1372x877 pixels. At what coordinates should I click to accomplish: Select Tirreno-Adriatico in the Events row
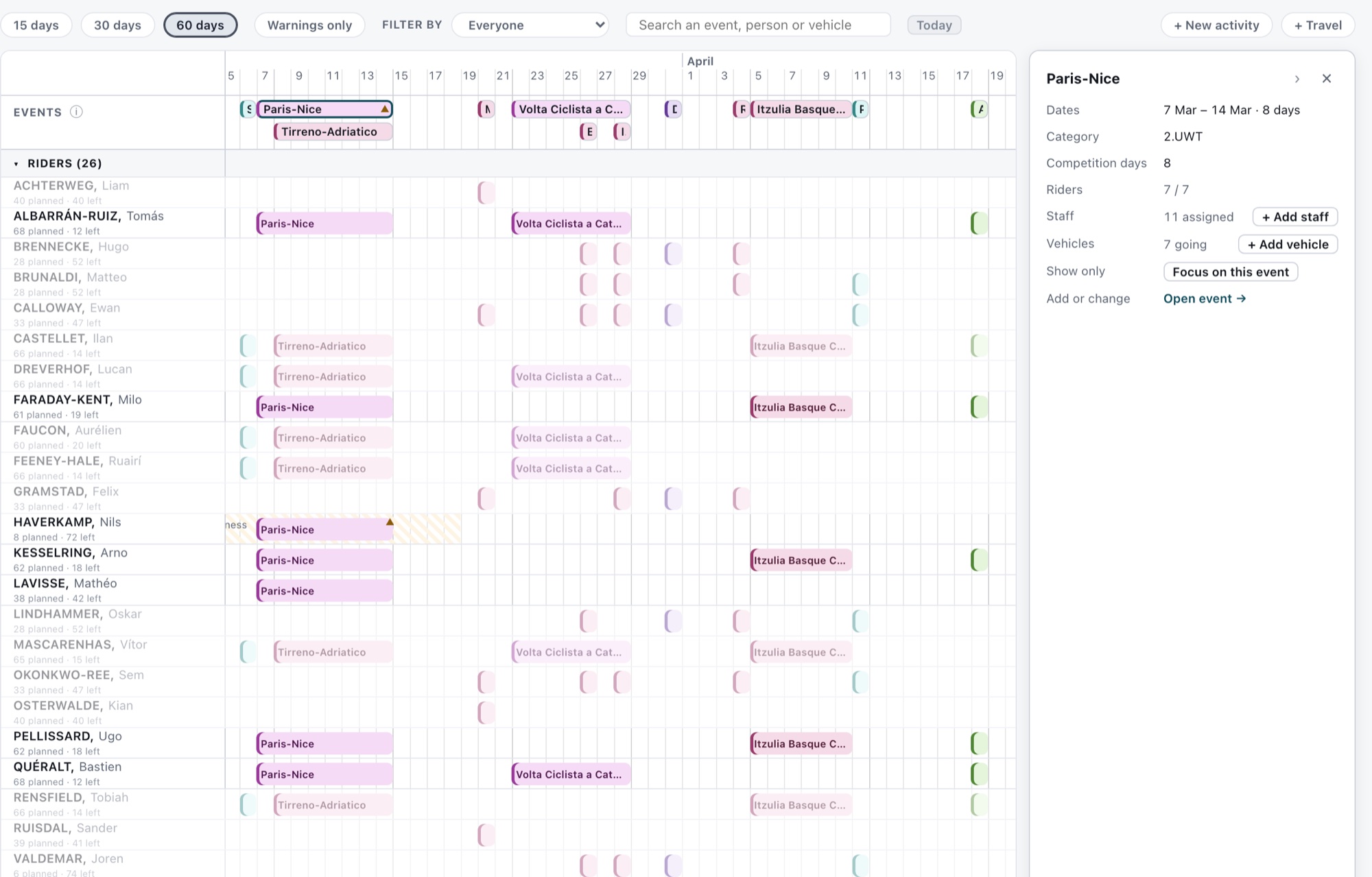[x=333, y=132]
